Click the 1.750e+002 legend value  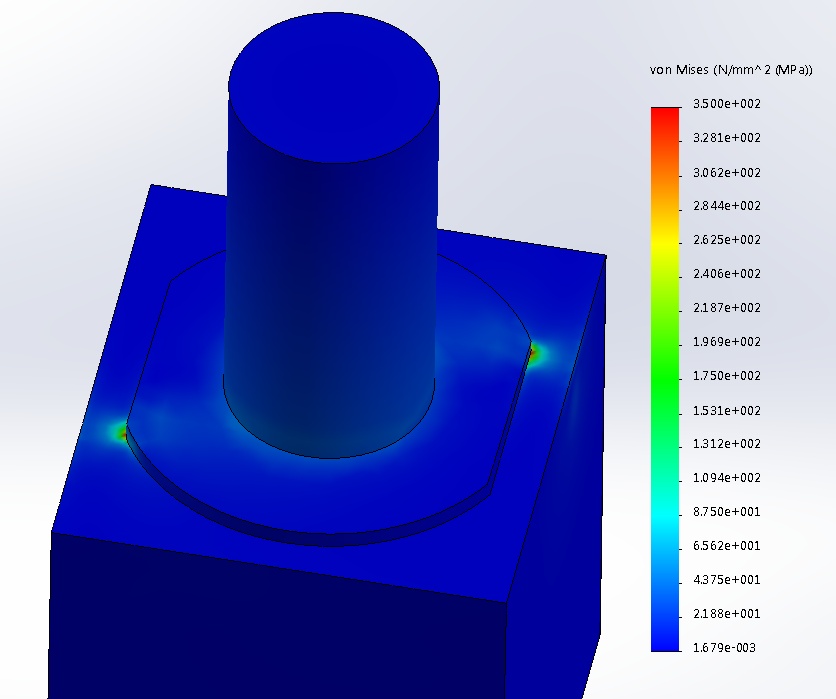(727, 376)
